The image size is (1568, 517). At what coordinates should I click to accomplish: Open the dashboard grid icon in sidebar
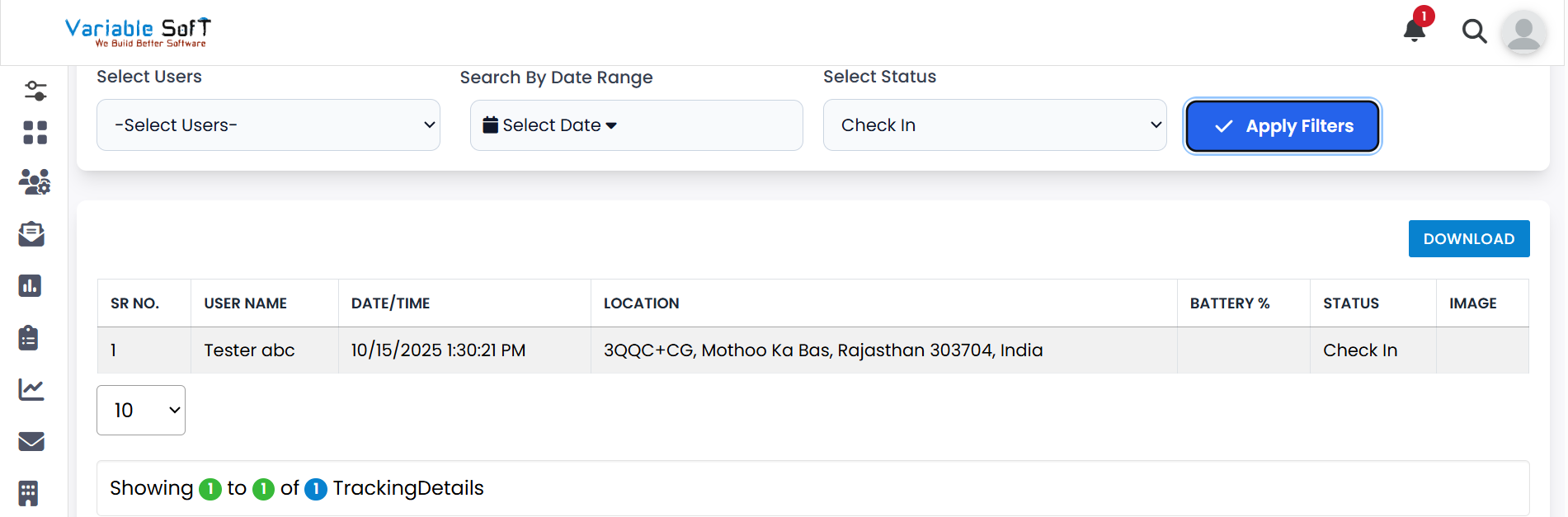[35, 133]
